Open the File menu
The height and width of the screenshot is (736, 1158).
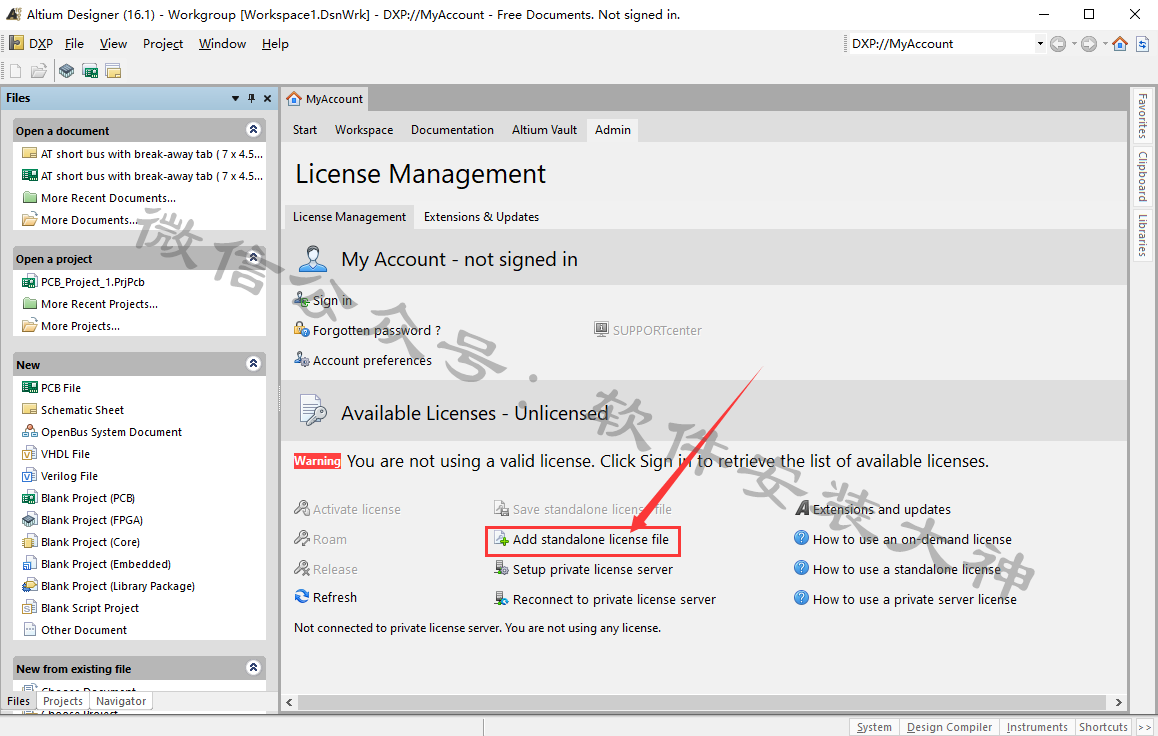(75, 44)
